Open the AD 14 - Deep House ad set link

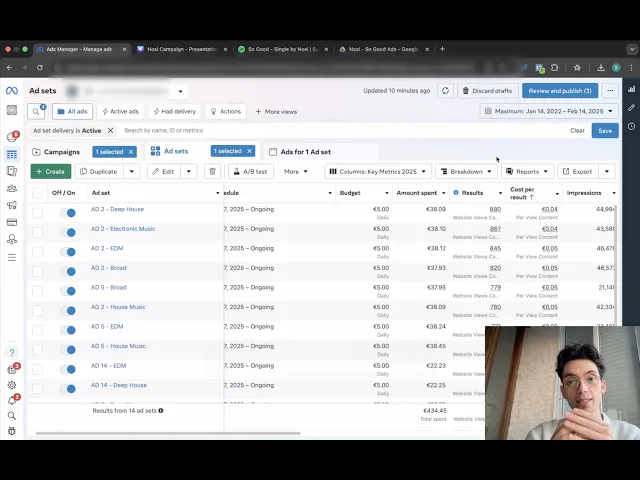119,385
